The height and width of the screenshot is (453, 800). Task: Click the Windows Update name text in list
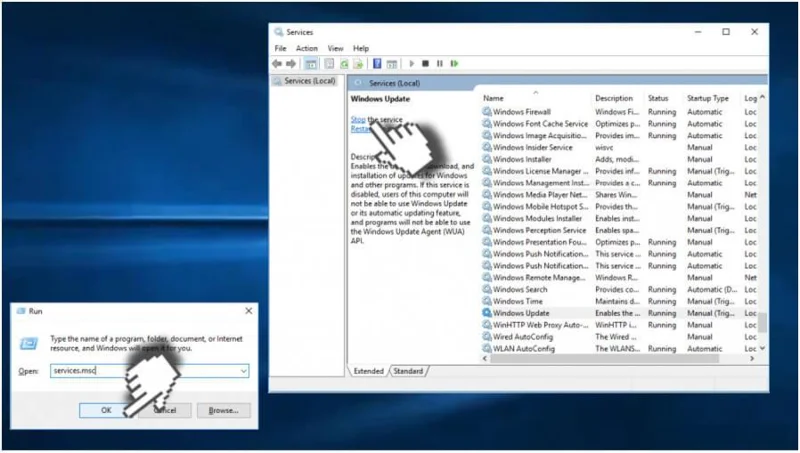521,313
